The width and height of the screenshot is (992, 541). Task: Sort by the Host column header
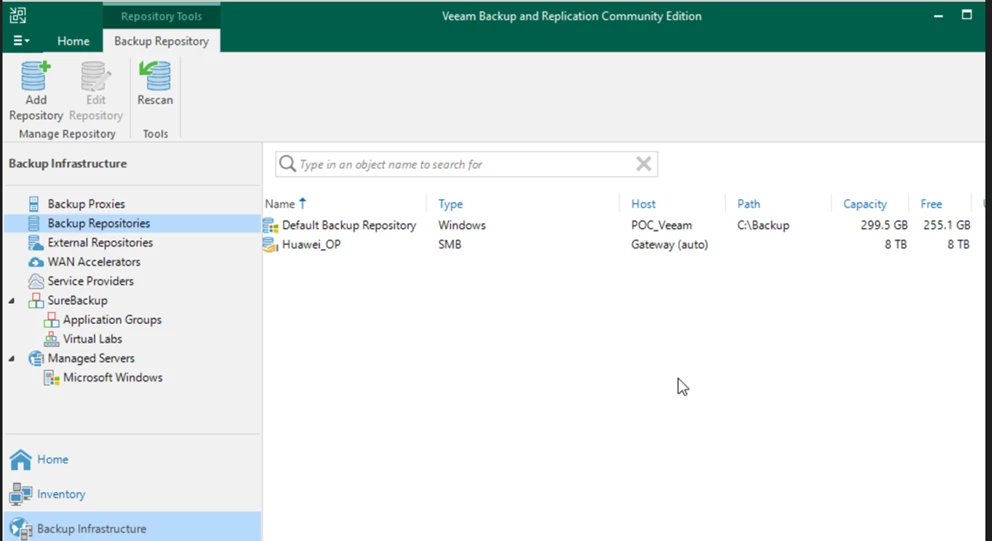coord(643,204)
